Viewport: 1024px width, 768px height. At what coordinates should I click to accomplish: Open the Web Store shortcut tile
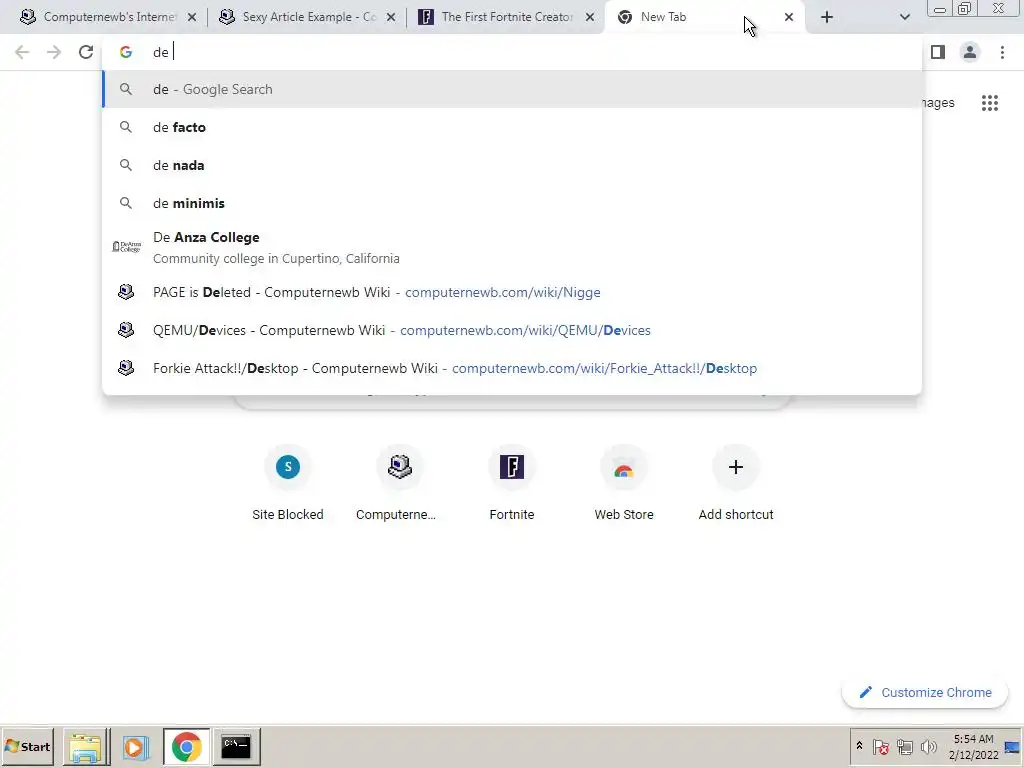click(624, 483)
